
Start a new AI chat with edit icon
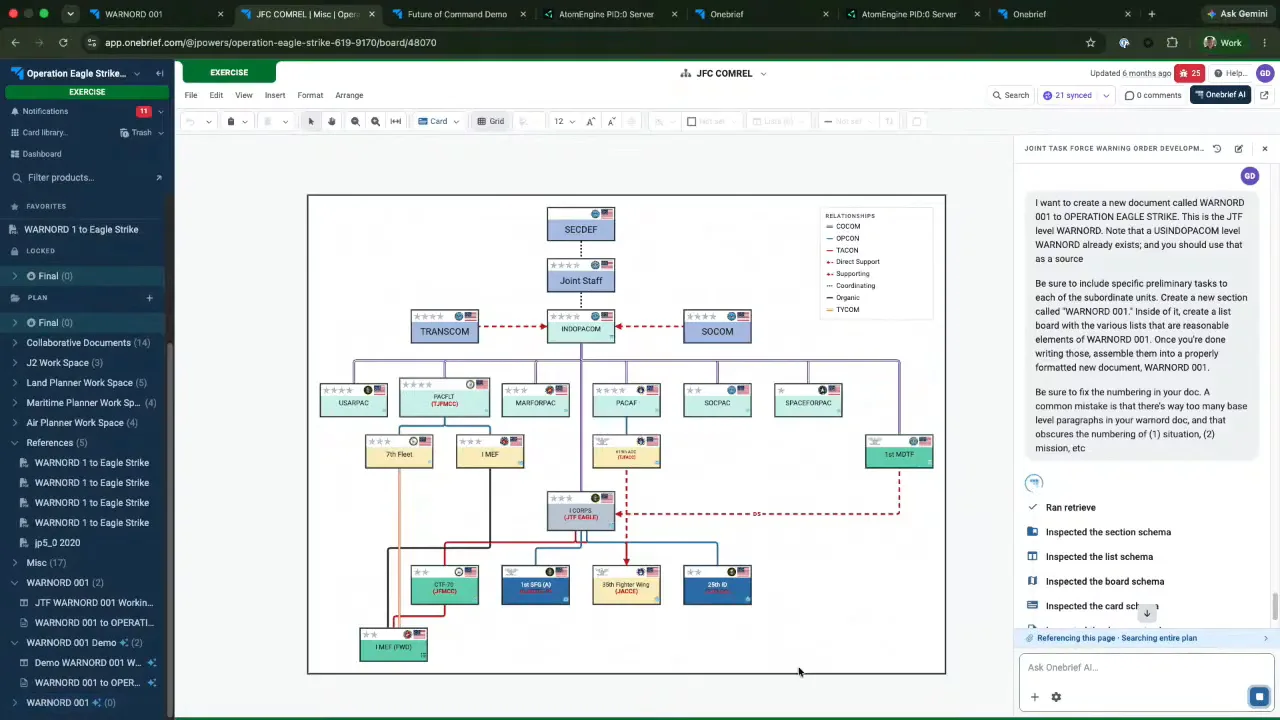[1239, 148]
